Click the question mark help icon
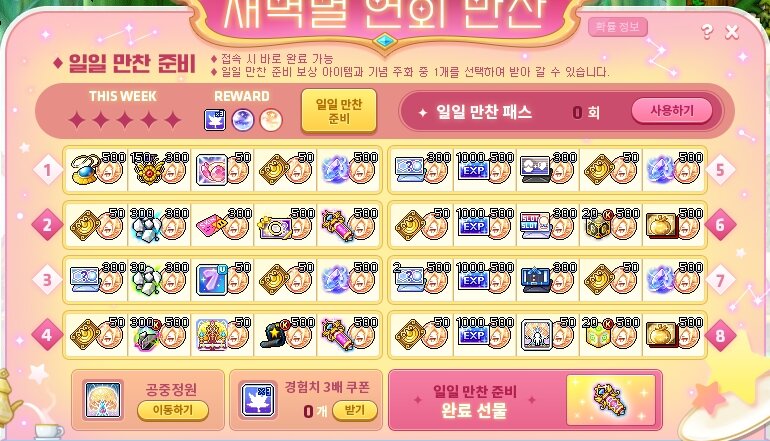Viewport: 770px width, 441px height. pos(707,32)
